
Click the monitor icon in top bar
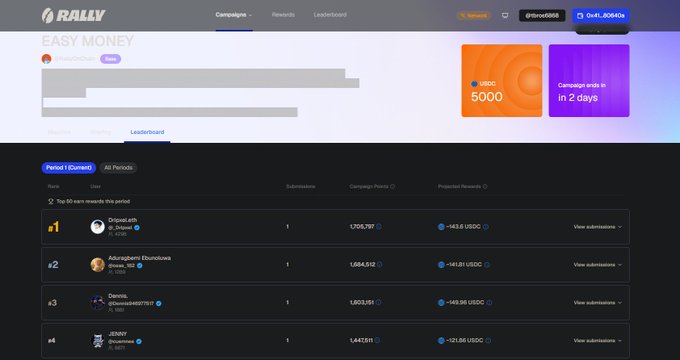tap(505, 16)
